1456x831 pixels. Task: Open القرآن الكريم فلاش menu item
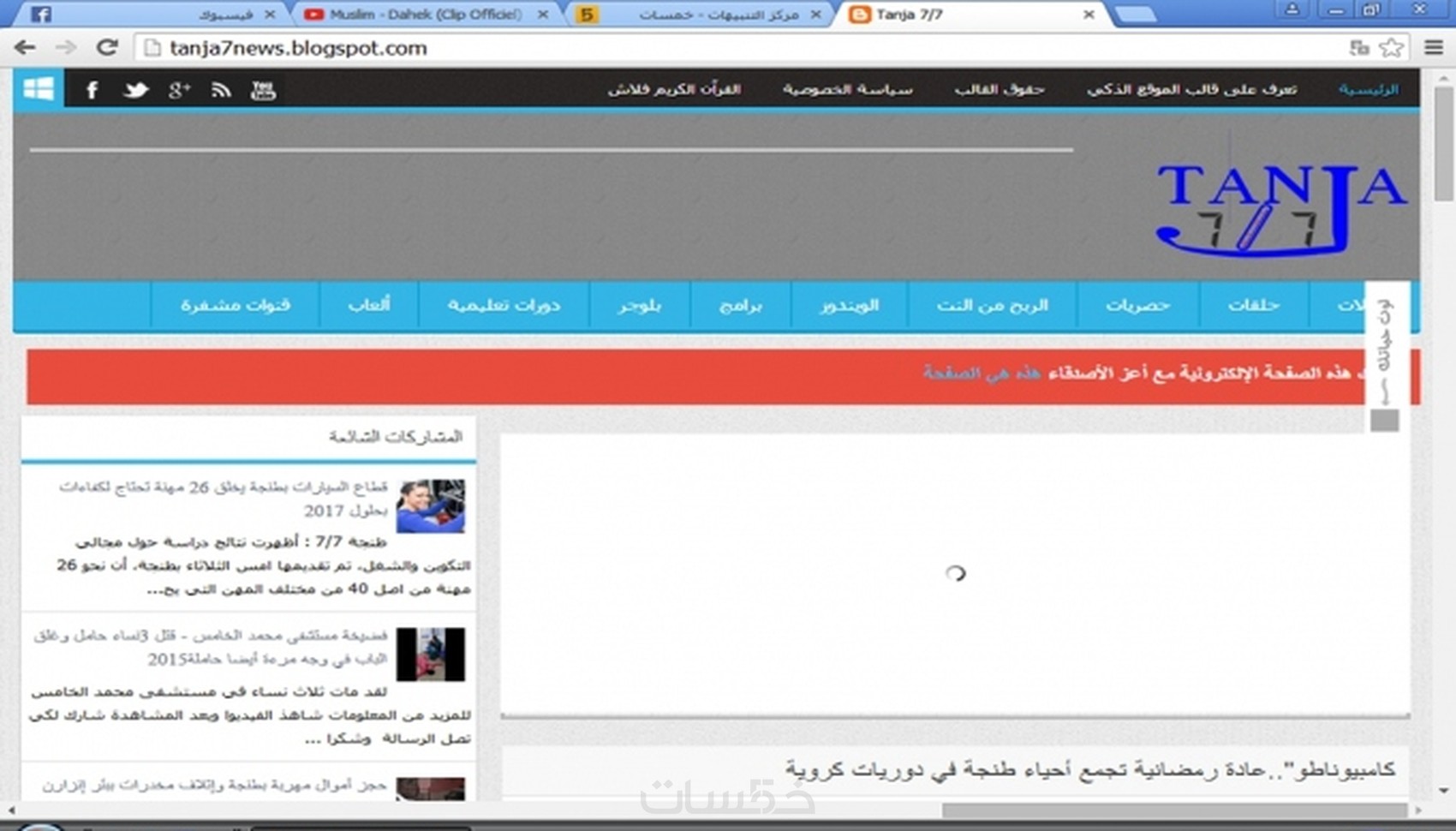[x=674, y=89]
